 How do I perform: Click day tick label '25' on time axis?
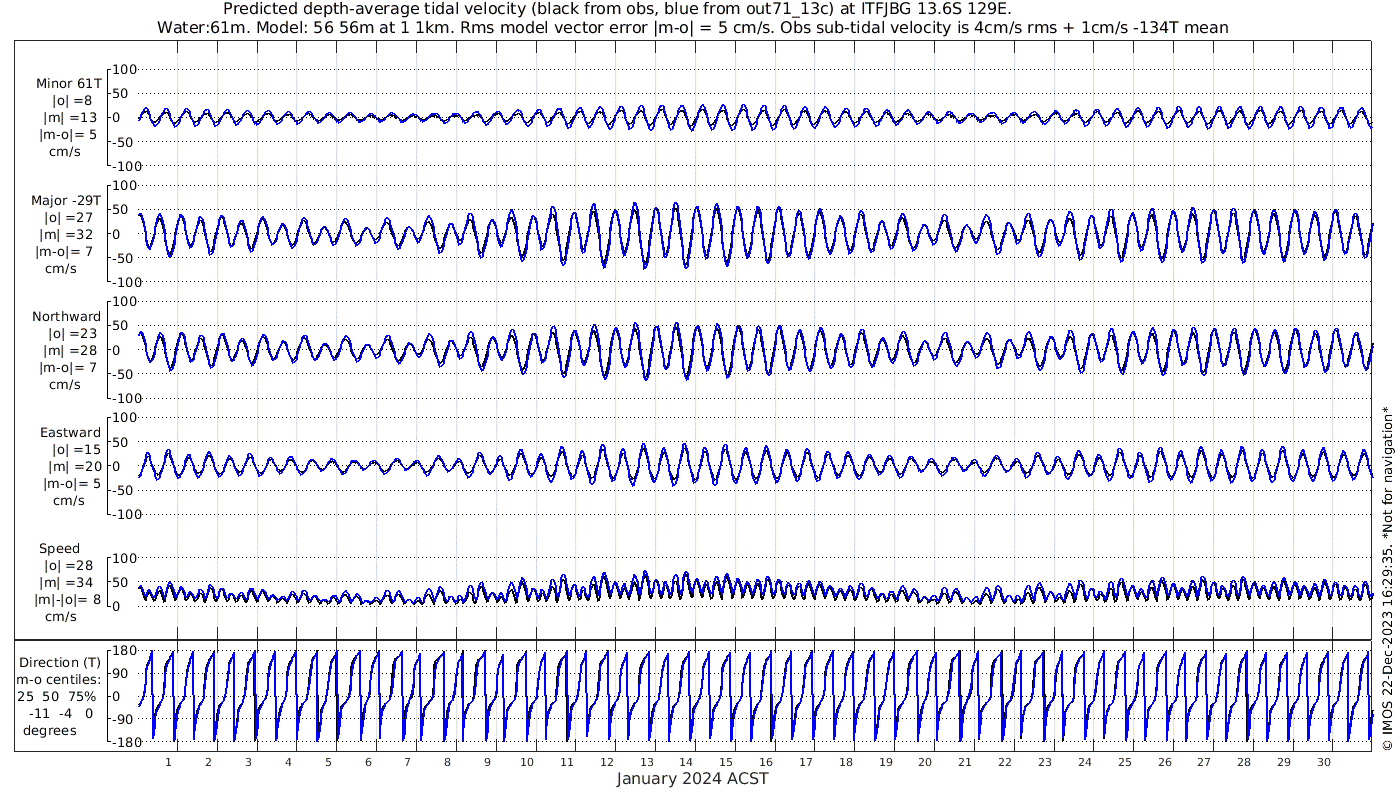(1125, 762)
